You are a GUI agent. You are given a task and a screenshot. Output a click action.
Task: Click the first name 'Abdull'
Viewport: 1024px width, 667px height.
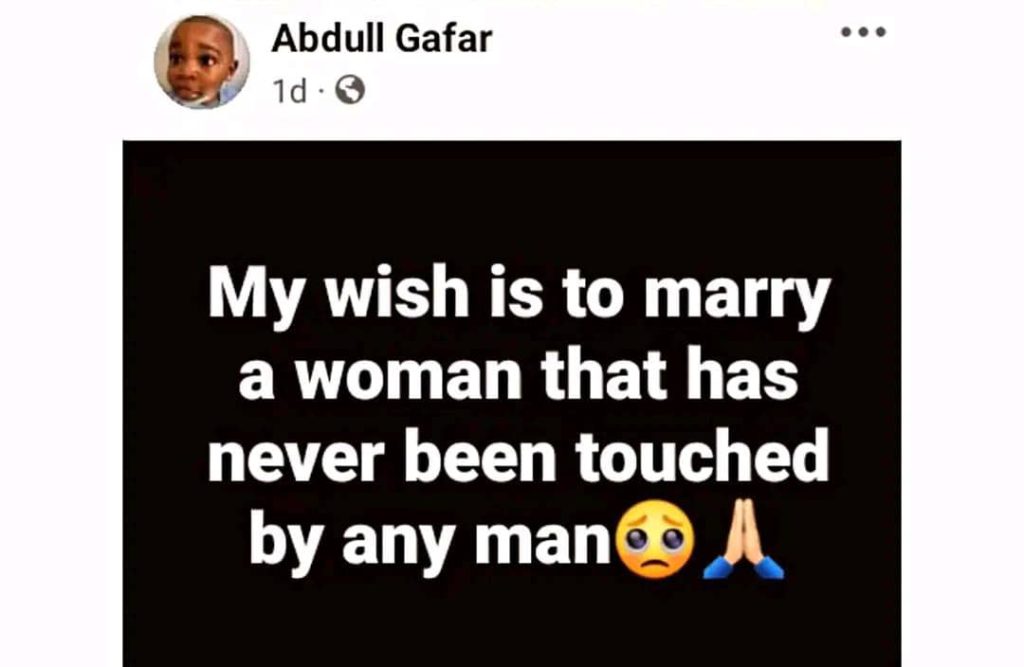[328, 39]
